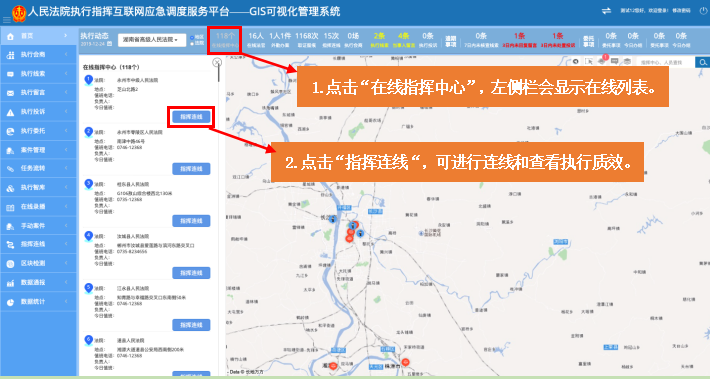The image size is (710, 379).
Task: Click the 2条 执行线索 yellow statistic
Action: 379,40
